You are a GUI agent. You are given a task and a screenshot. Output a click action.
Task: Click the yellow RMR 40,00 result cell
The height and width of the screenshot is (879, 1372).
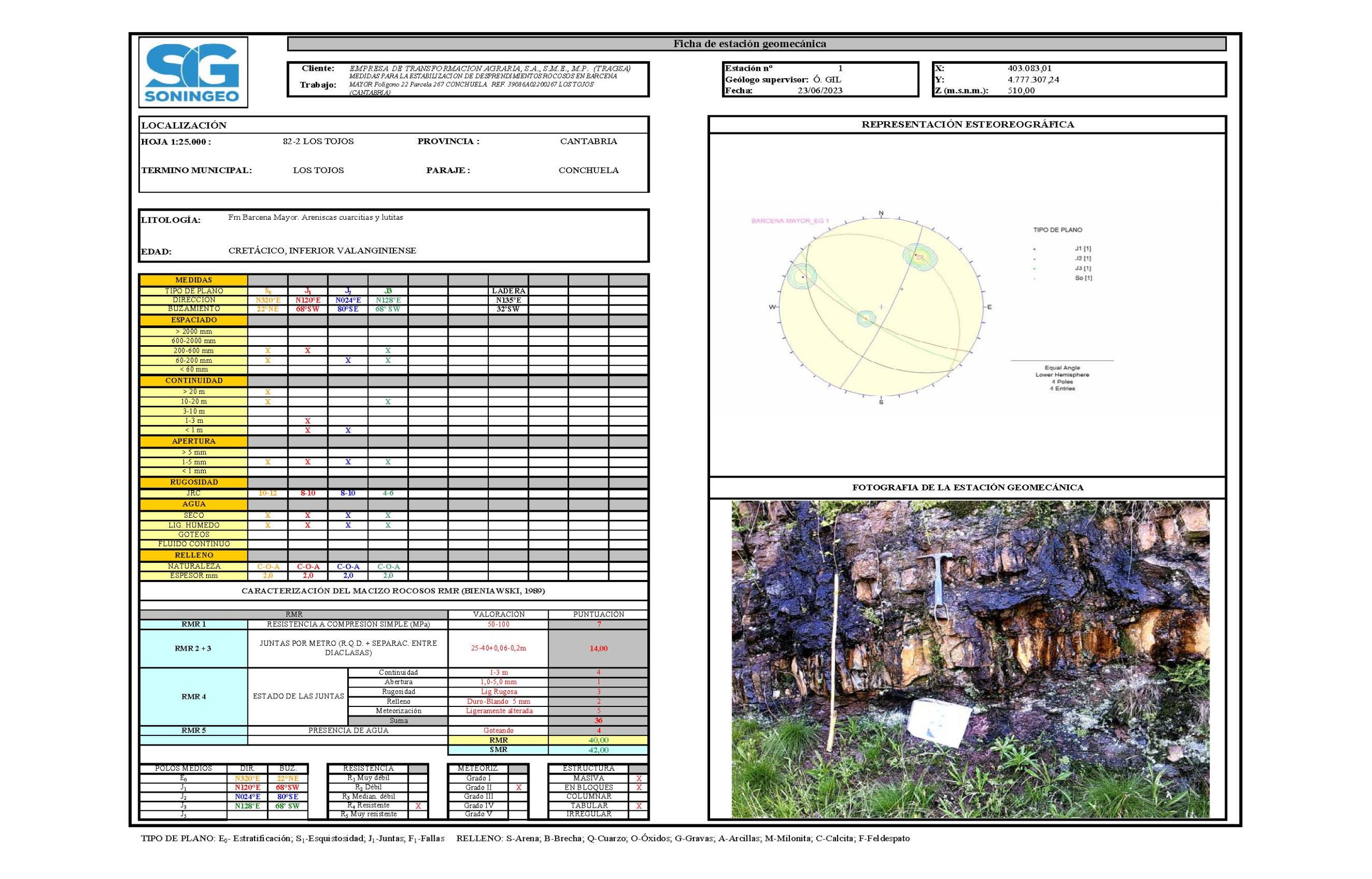(x=598, y=740)
